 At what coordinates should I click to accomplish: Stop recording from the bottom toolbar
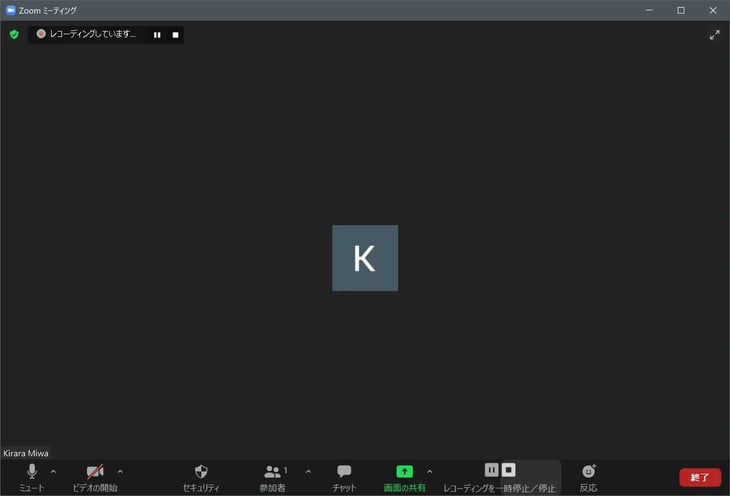tap(508, 470)
